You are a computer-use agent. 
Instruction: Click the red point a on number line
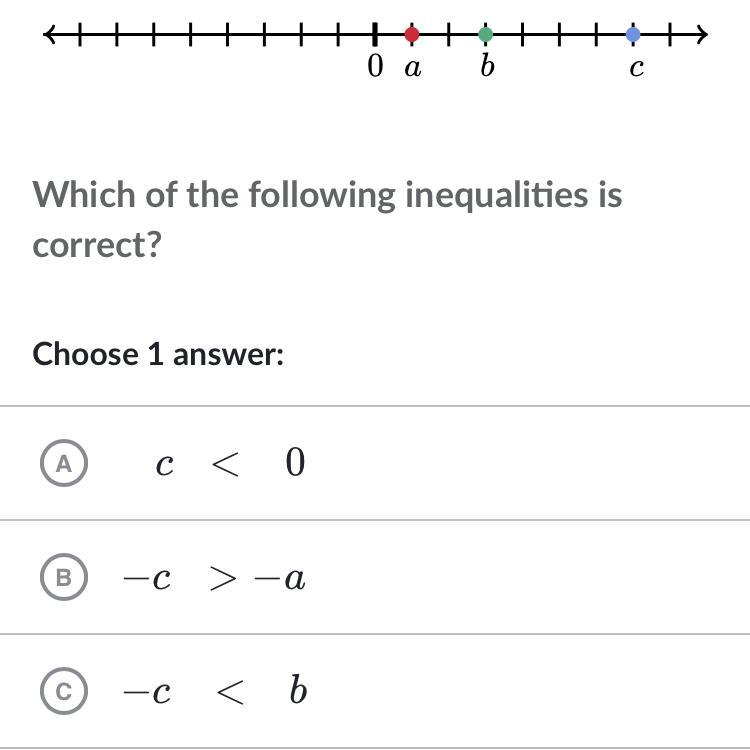412,35
